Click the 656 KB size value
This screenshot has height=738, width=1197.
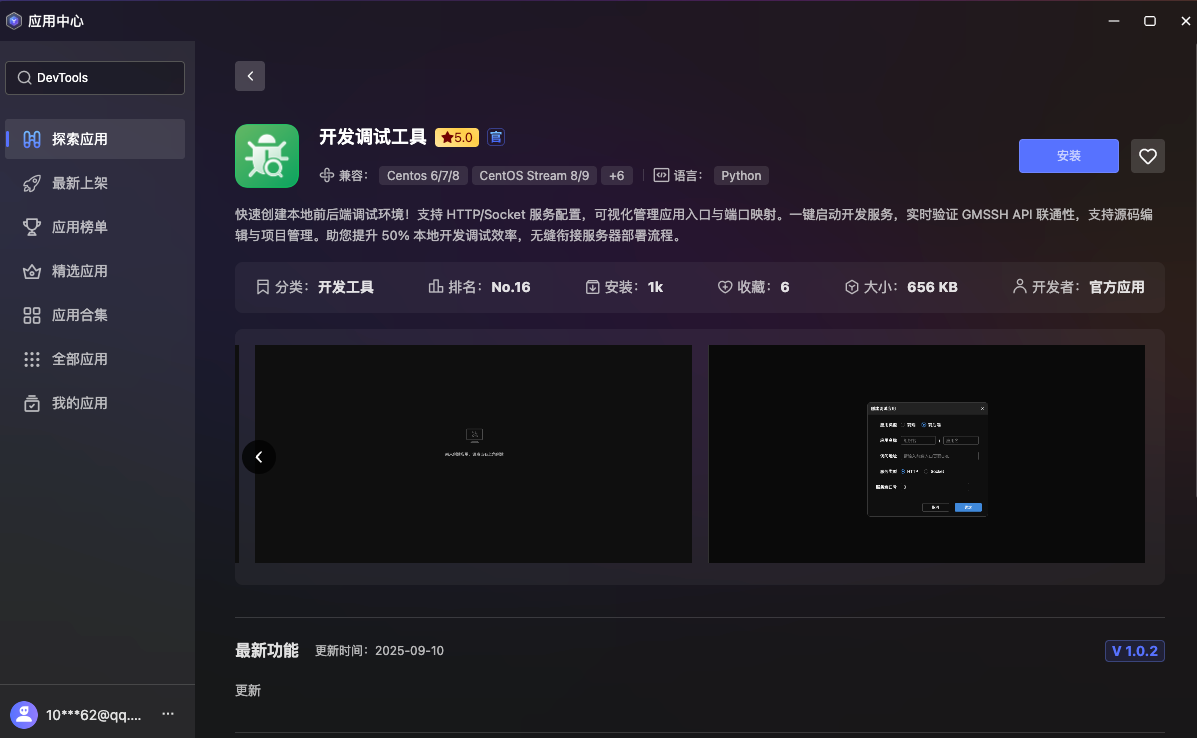tap(932, 287)
